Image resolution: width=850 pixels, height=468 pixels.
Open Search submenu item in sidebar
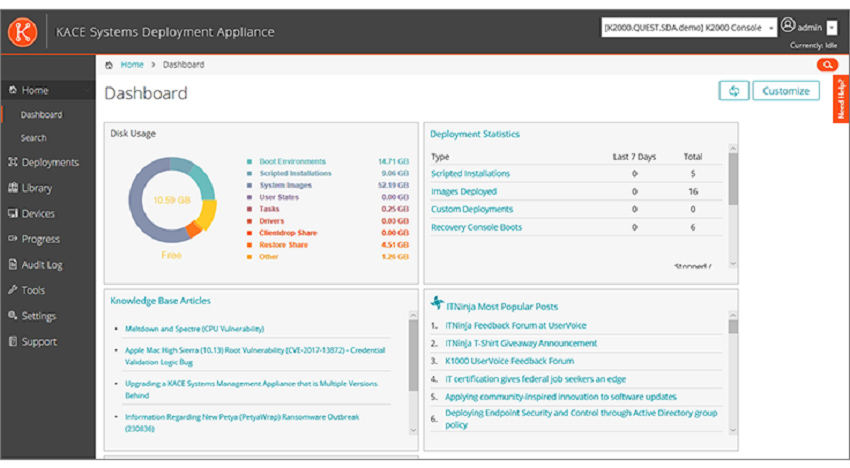point(34,138)
